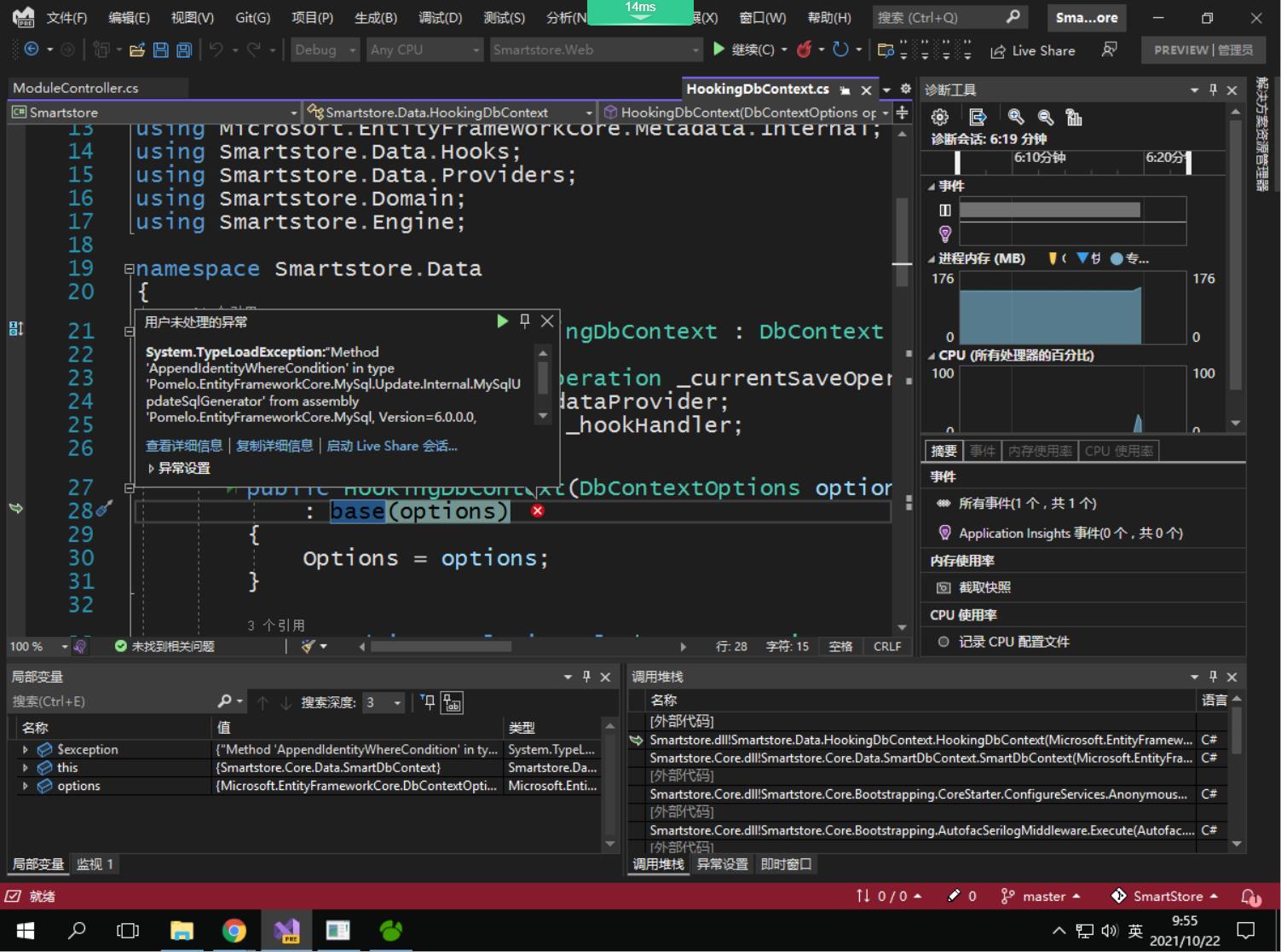Open a file using the Open File icon

138,50
